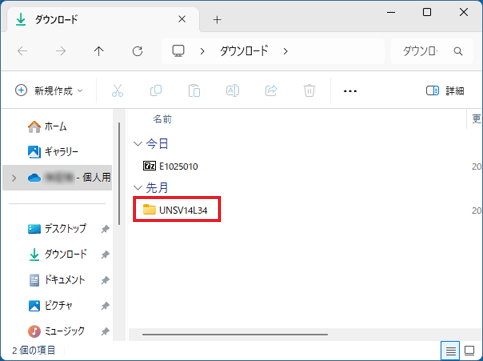
Task: Click the Copy icon in toolbar
Action: point(156,91)
